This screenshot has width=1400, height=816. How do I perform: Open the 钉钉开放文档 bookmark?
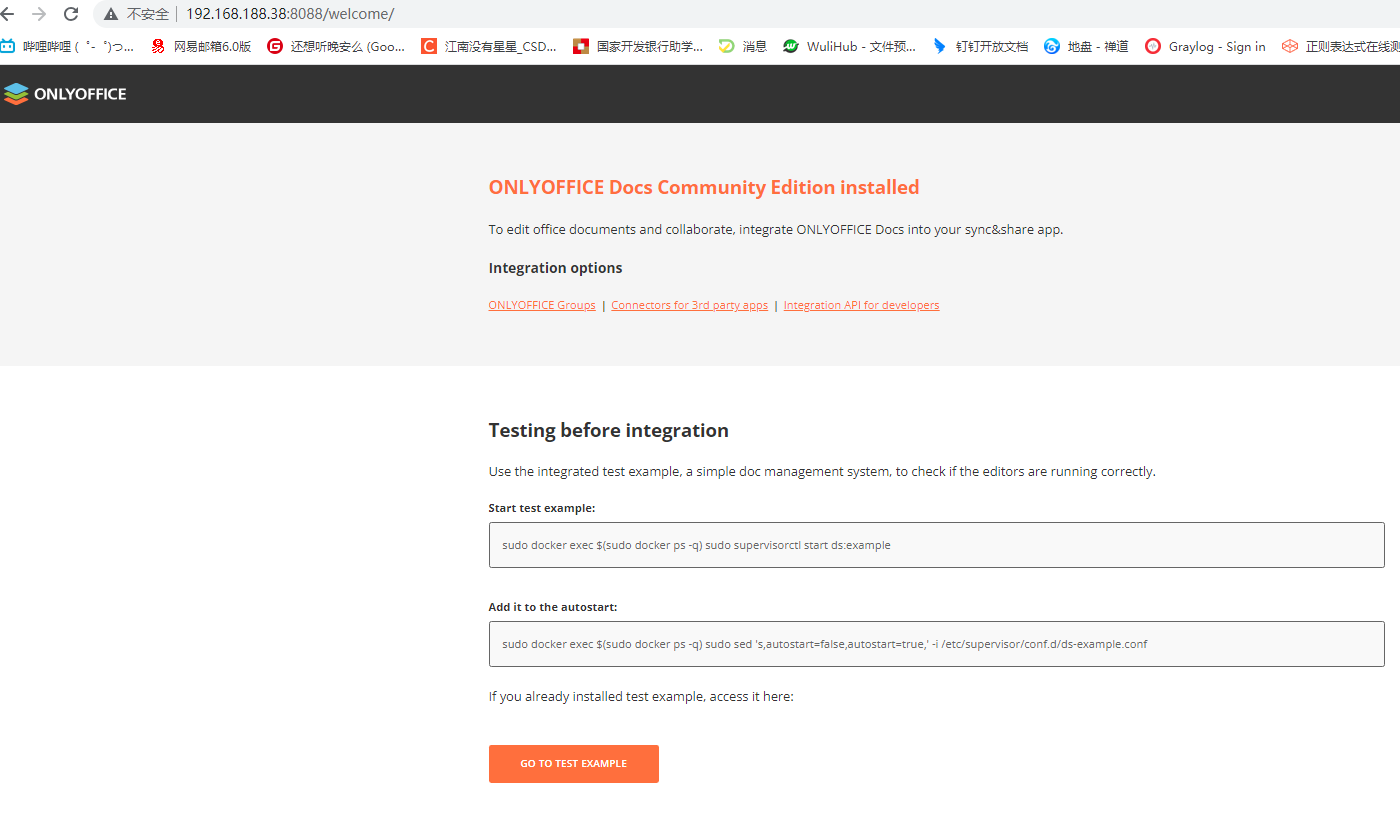[x=980, y=46]
